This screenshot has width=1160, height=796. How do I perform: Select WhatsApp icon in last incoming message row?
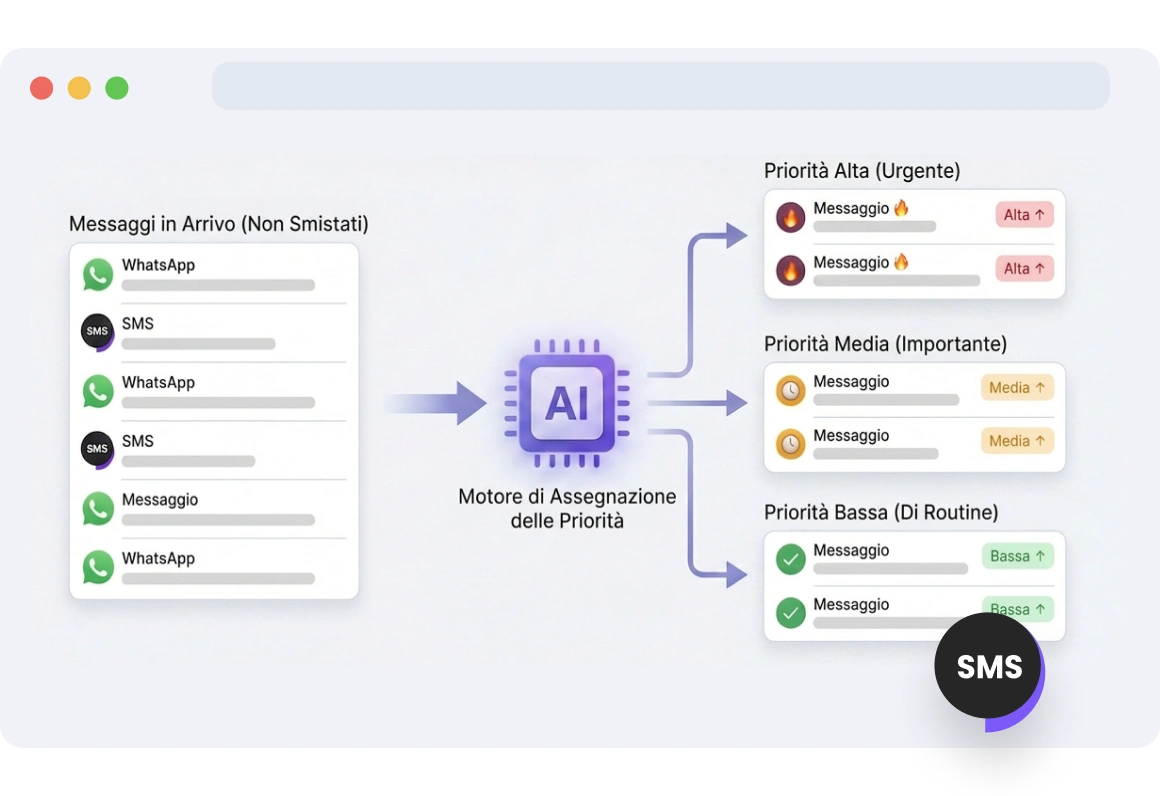pos(98,567)
